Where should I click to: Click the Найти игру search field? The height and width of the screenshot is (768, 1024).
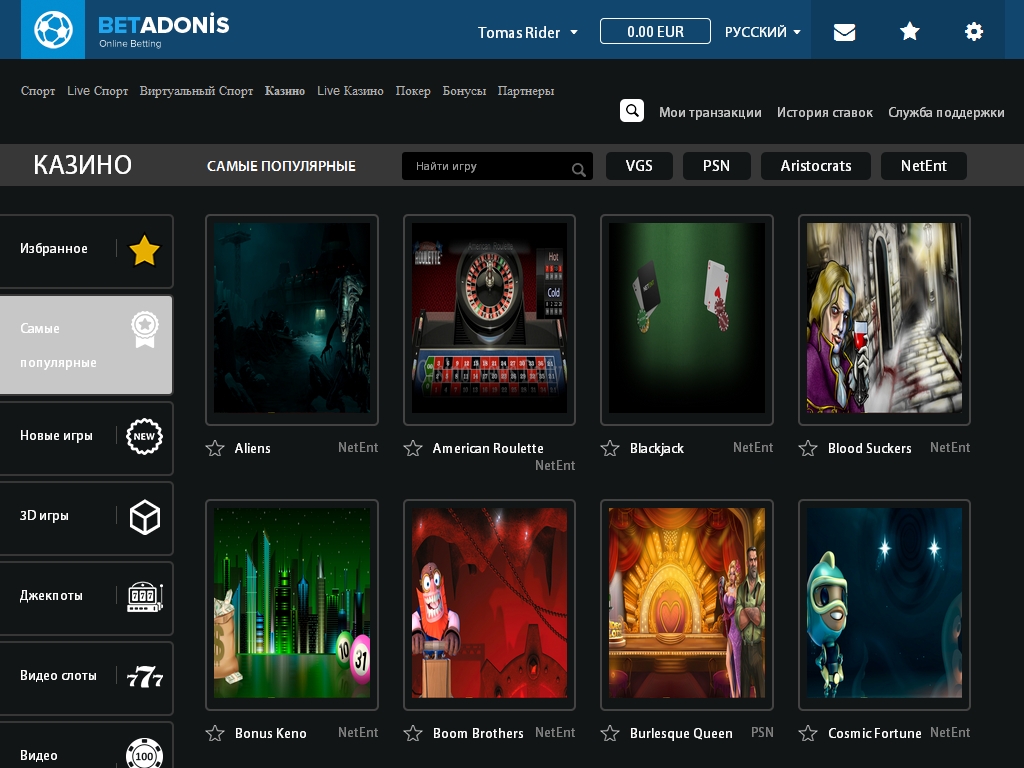(487, 166)
